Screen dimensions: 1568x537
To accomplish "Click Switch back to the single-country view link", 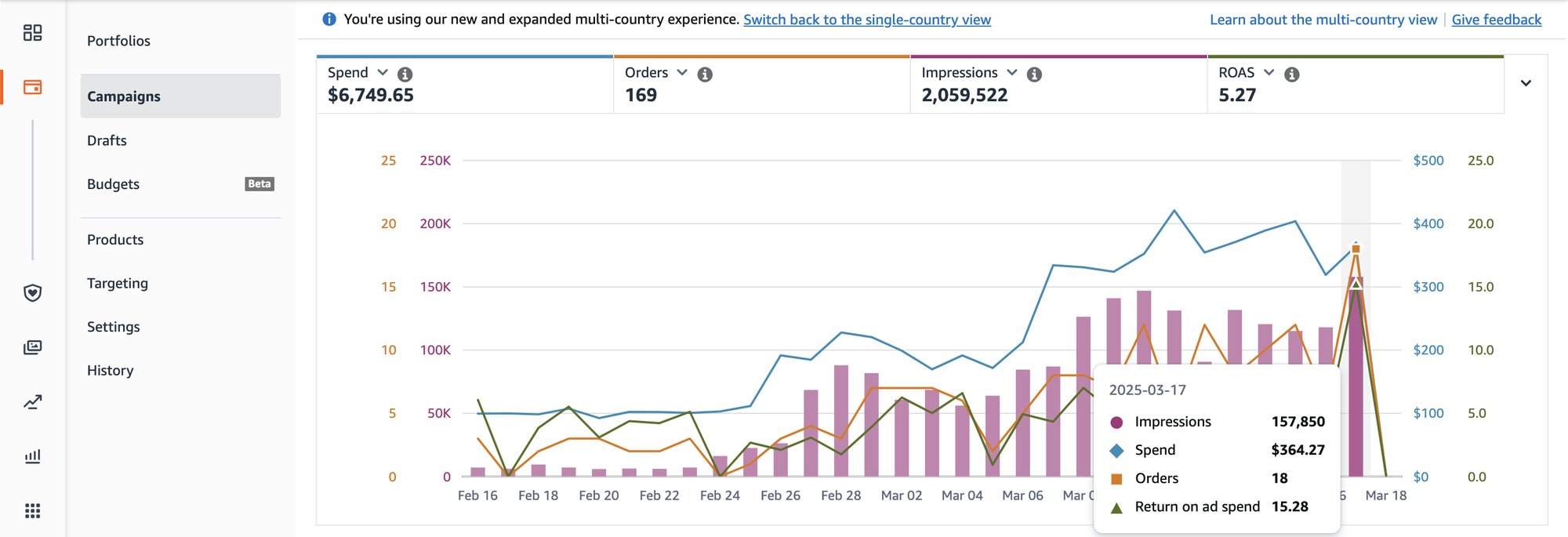I will pyautogui.click(x=867, y=20).
